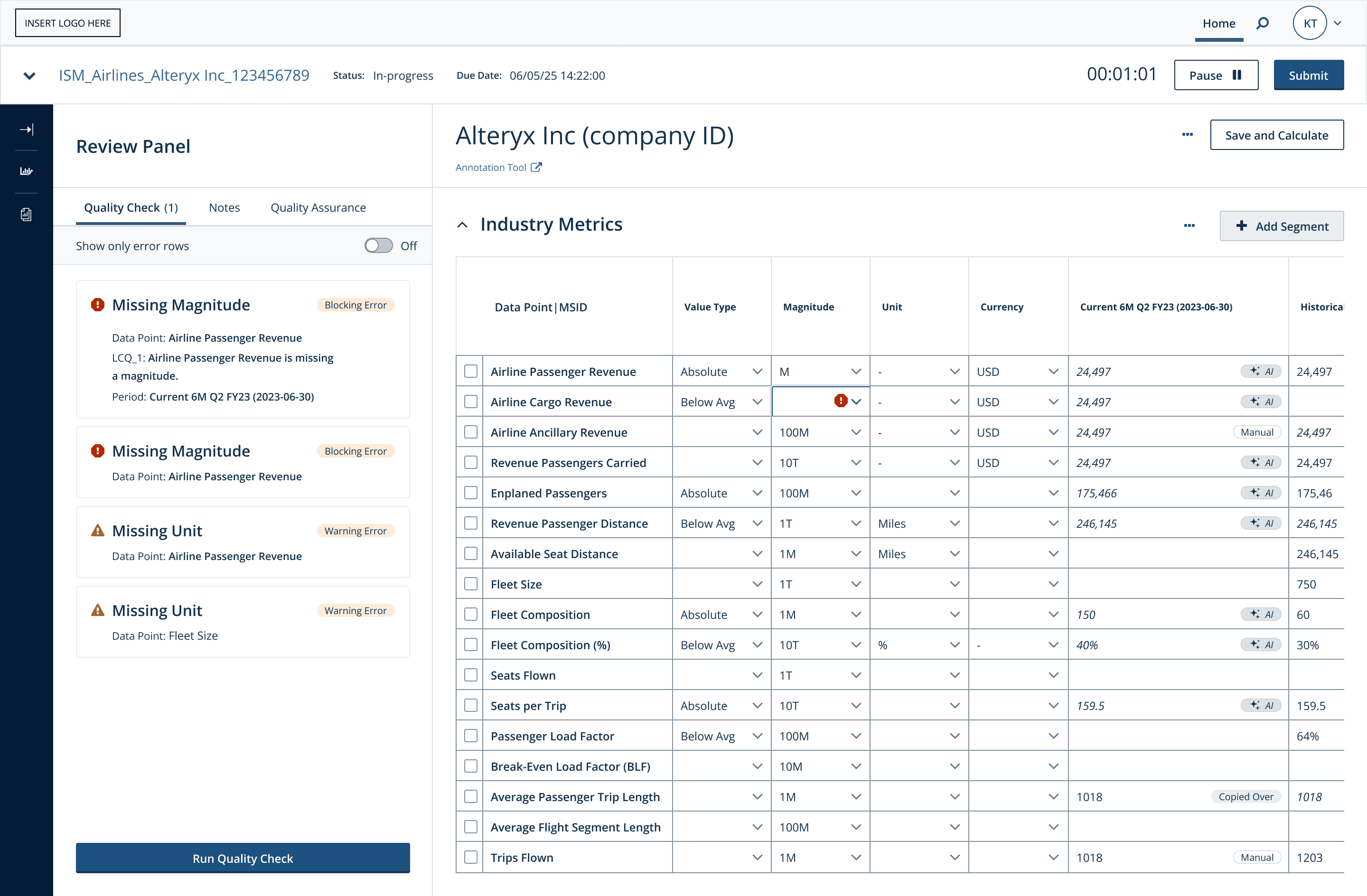Open the chart analytics sidebar icon
Viewport: 1367px width, 896px height.
[27, 171]
